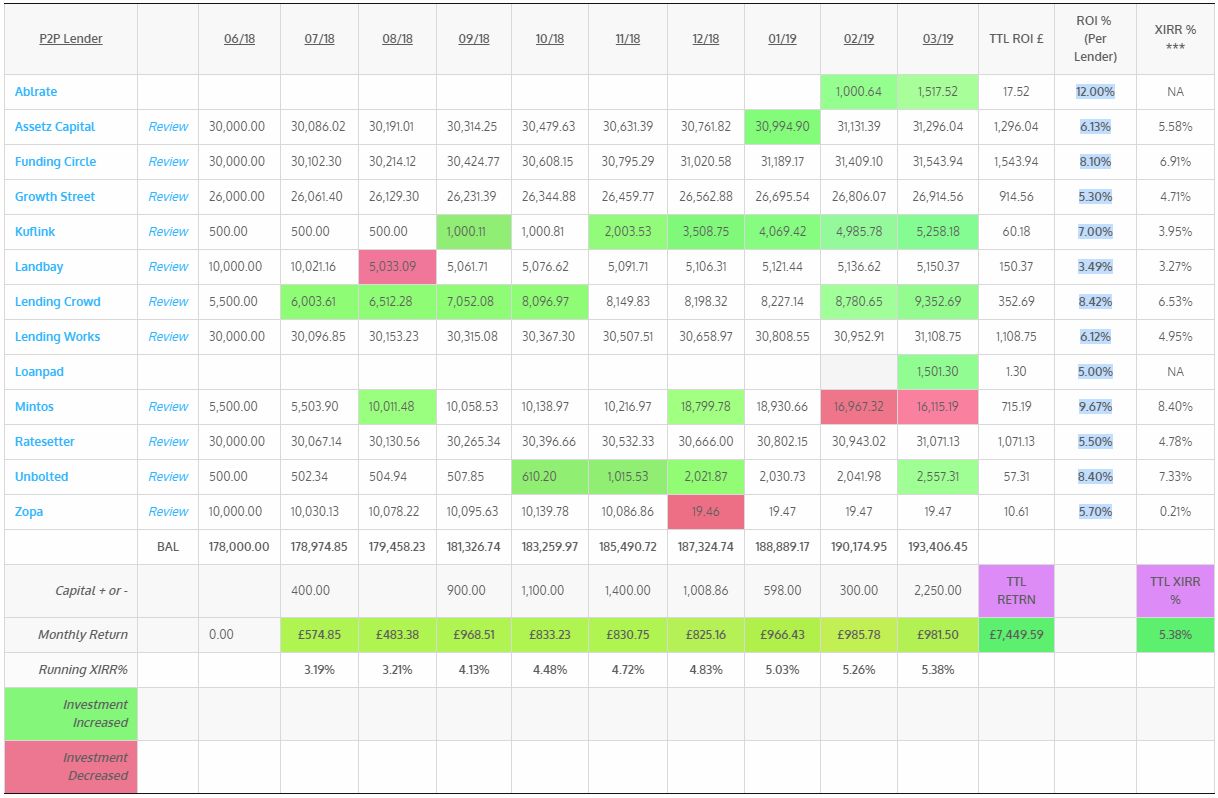The height and width of the screenshot is (798, 1218).
Task: Select Assetz Capital 30,994.90 green cell
Action: [782, 127]
